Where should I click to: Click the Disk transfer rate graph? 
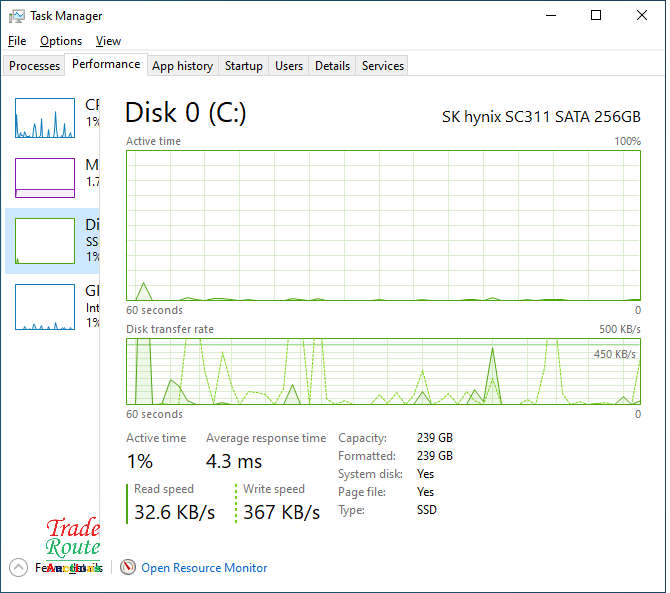[383, 371]
